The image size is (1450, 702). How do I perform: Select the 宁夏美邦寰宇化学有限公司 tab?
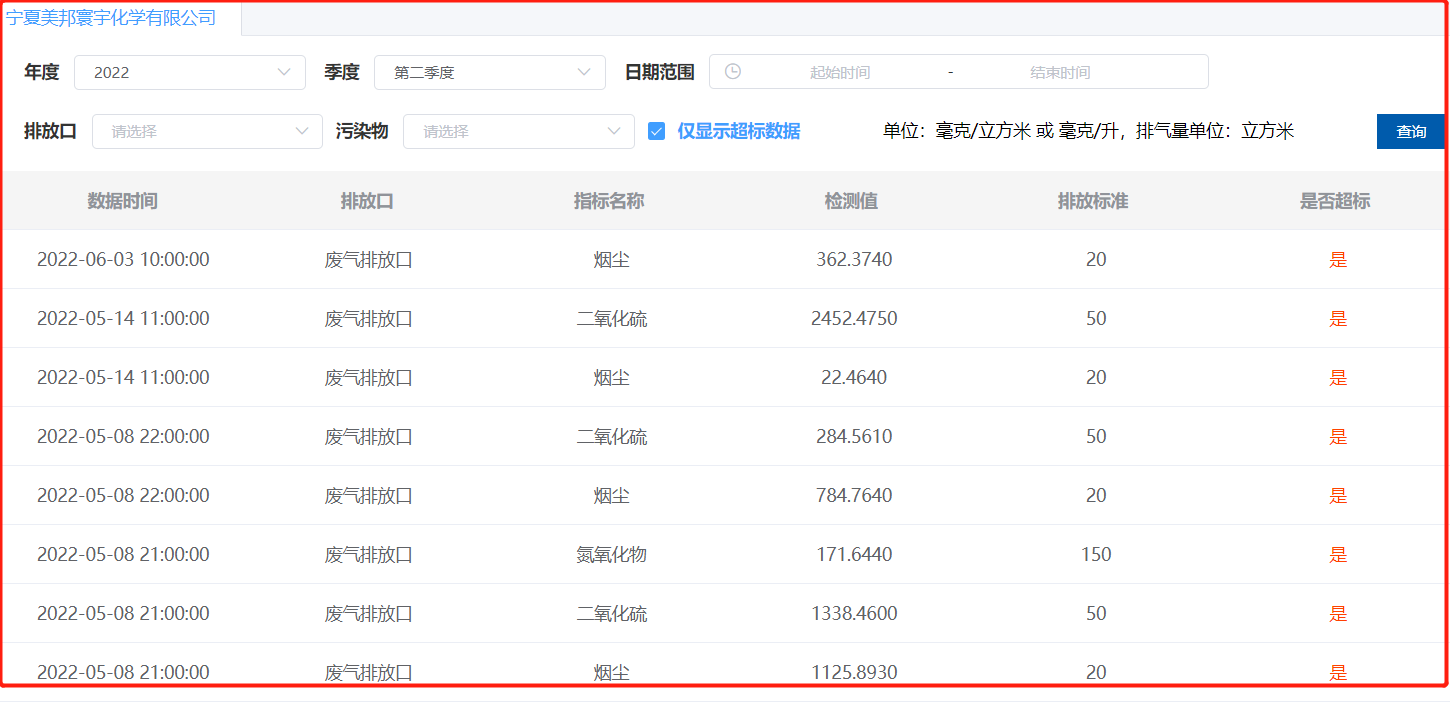111,18
